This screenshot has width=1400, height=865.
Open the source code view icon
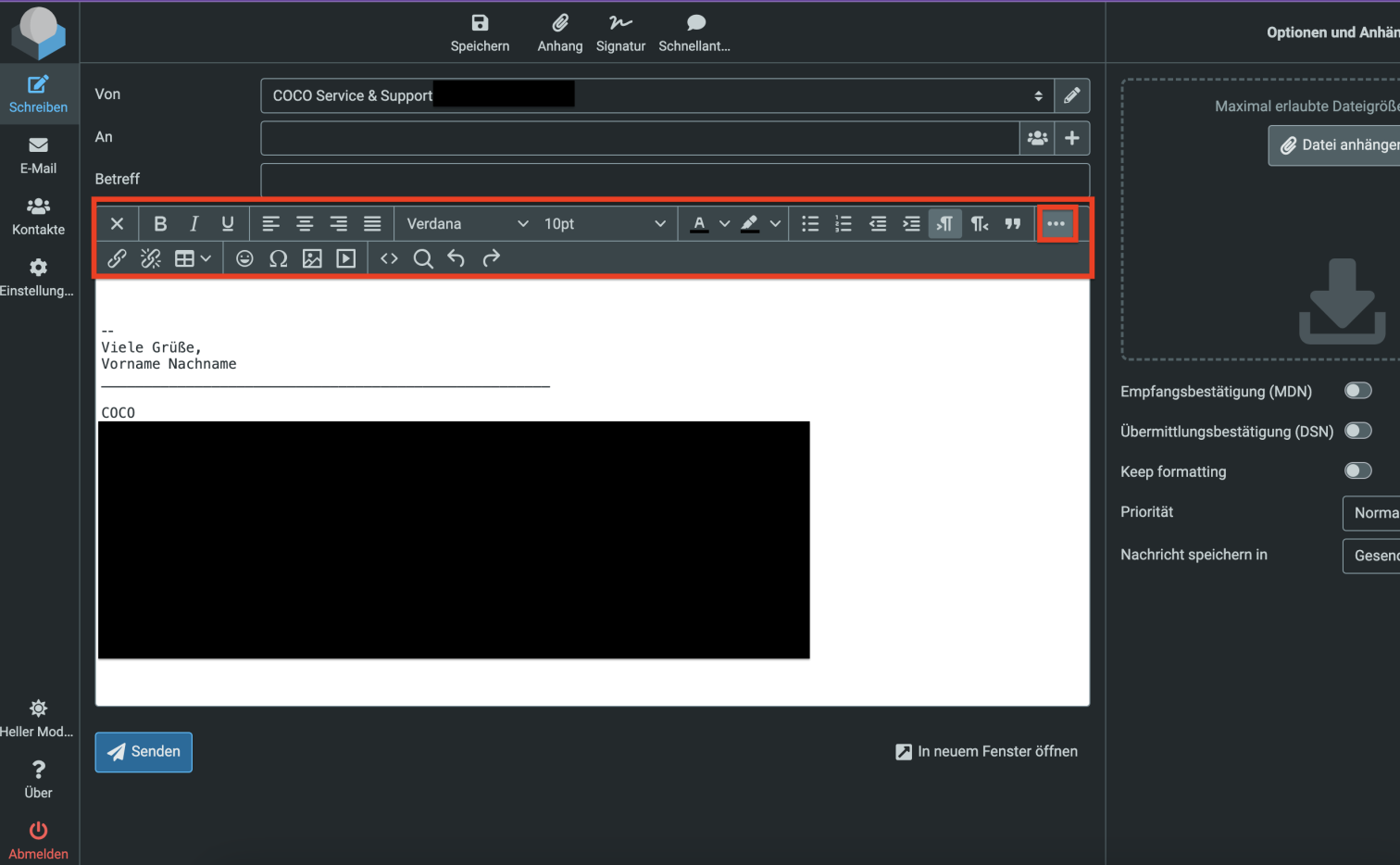[x=389, y=258]
